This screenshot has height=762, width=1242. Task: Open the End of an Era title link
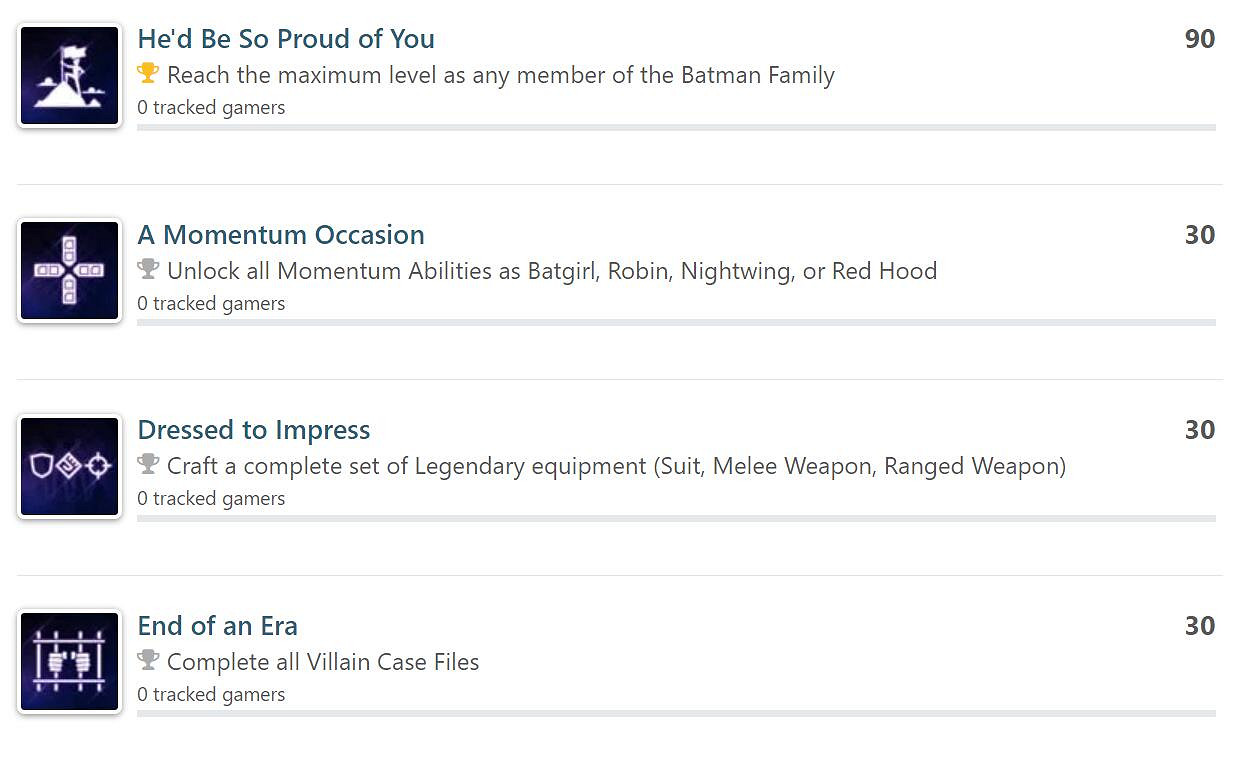(x=218, y=626)
